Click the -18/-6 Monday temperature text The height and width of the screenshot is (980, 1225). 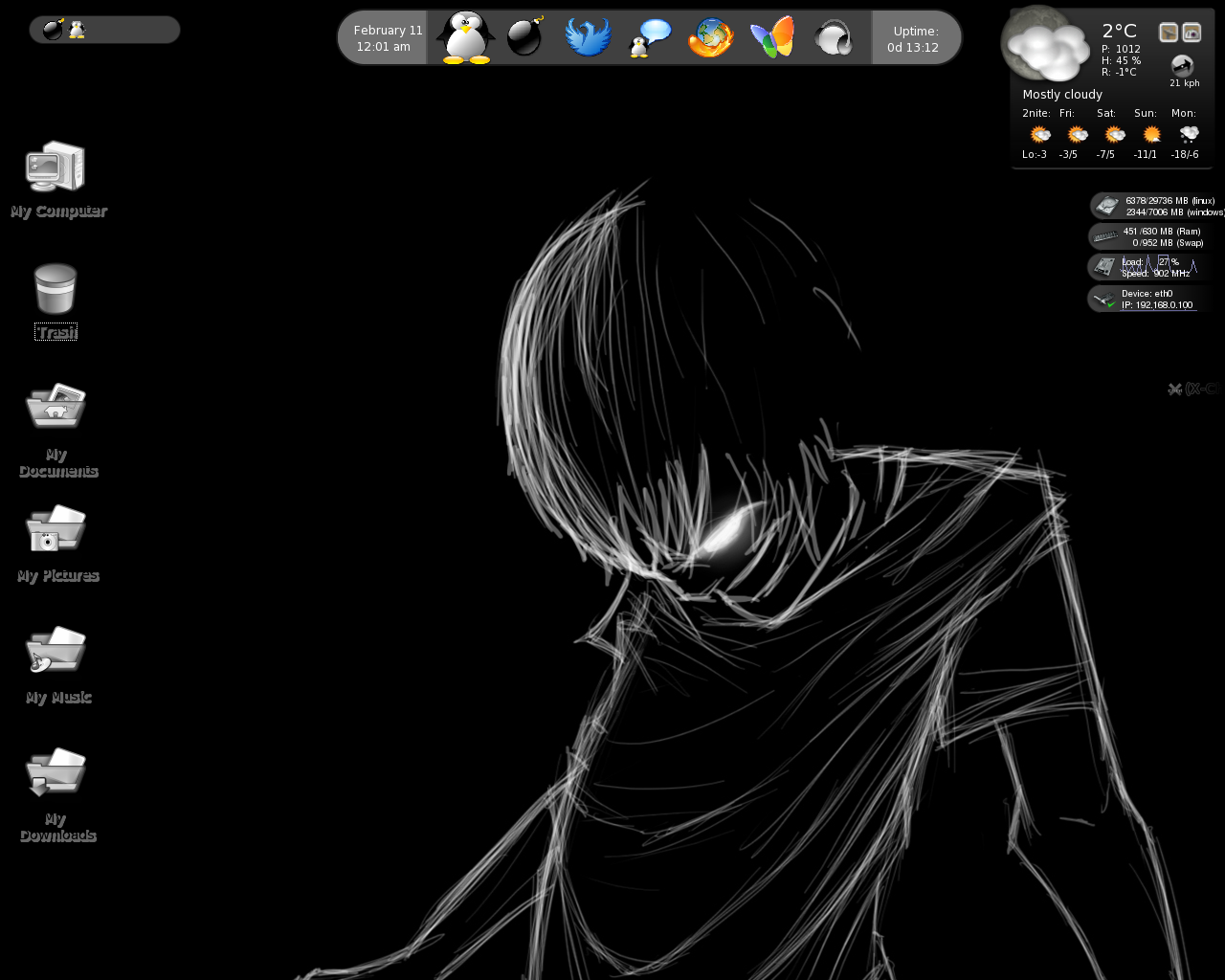click(1185, 155)
